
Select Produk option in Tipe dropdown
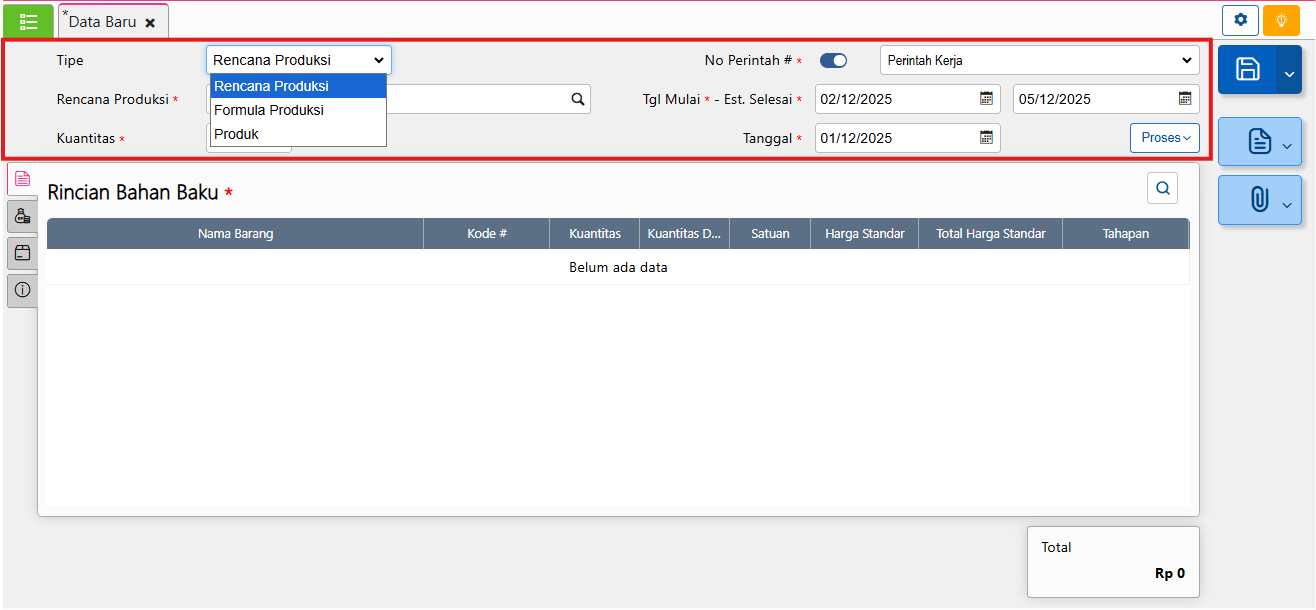click(237, 134)
